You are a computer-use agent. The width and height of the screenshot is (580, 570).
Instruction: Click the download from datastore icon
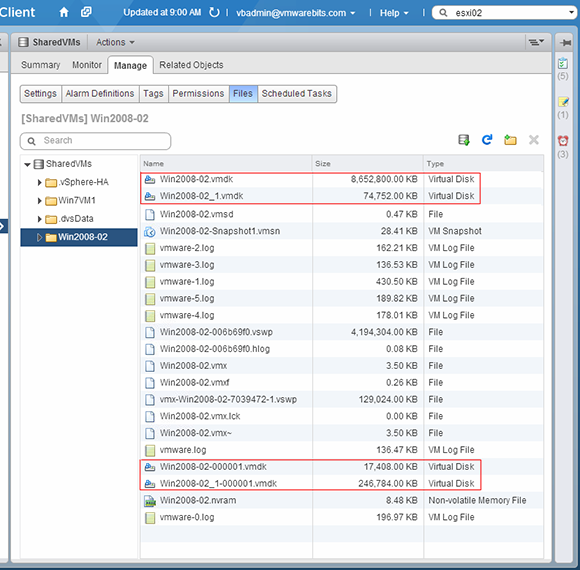coord(464,140)
